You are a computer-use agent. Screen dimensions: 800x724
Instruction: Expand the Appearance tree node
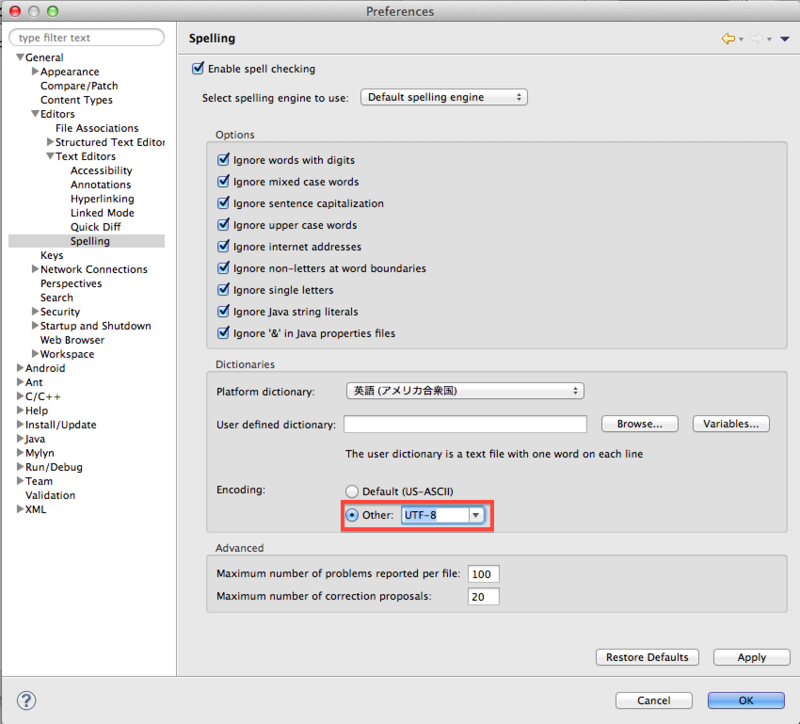[x=35, y=71]
